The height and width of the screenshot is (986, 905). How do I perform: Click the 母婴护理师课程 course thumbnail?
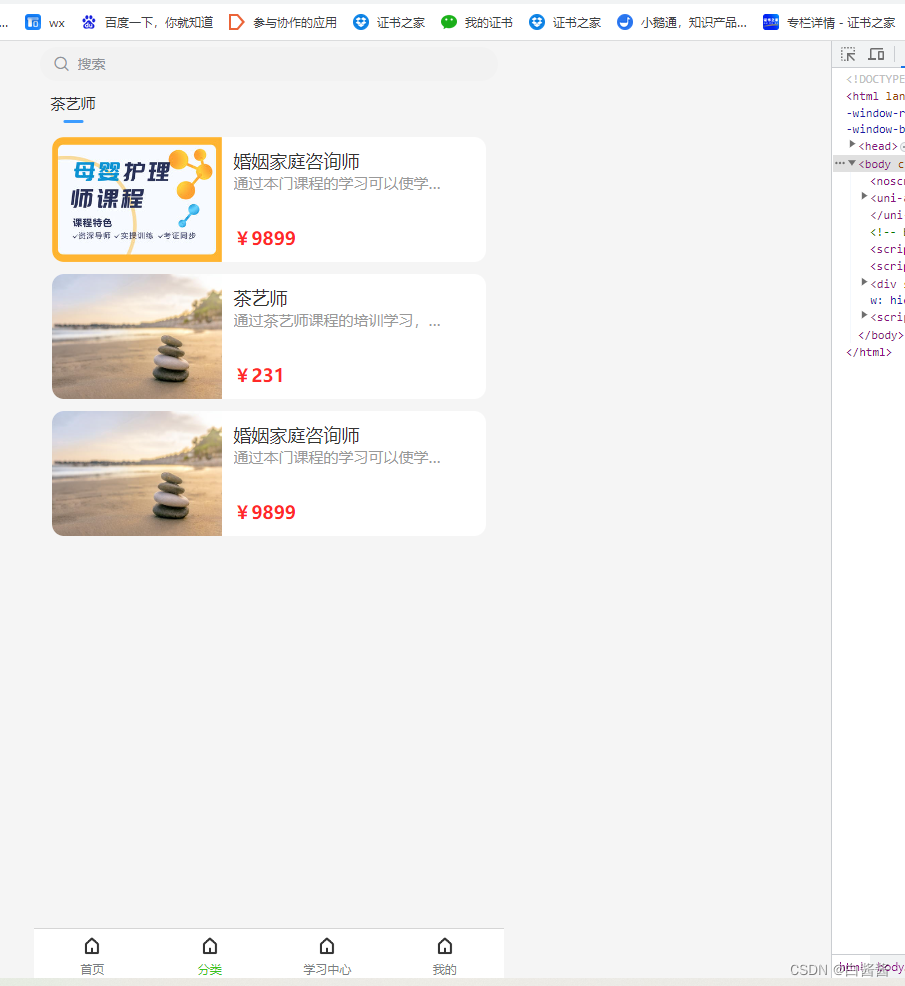[x=136, y=198]
